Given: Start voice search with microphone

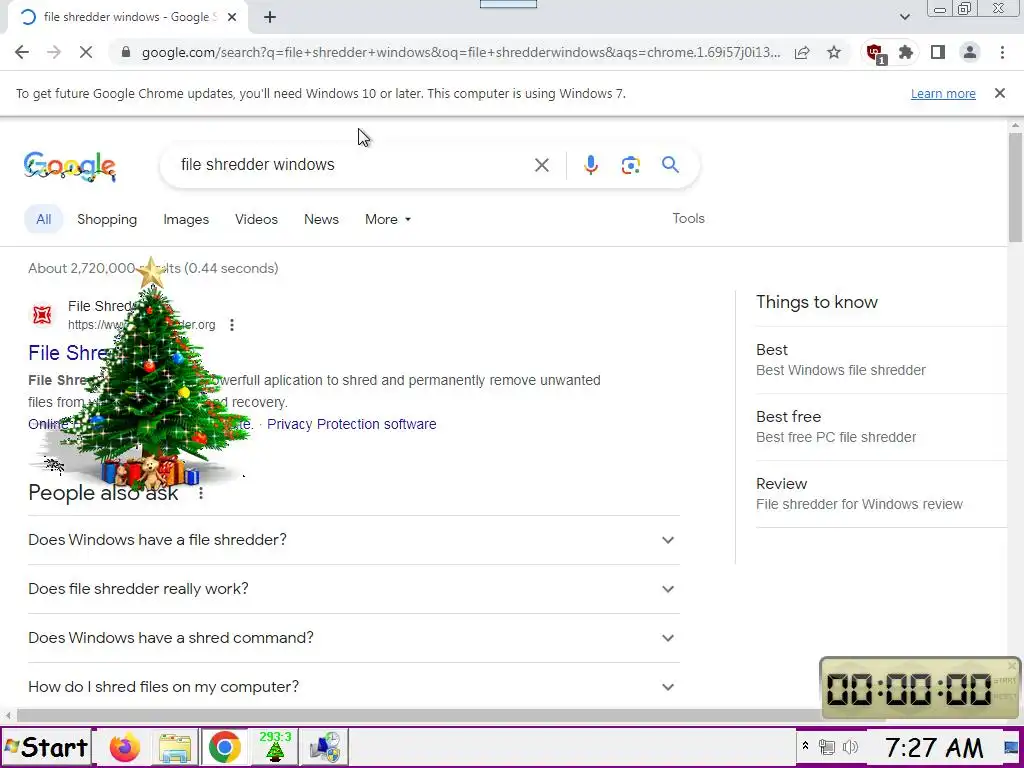Looking at the screenshot, I should (590, 165).
